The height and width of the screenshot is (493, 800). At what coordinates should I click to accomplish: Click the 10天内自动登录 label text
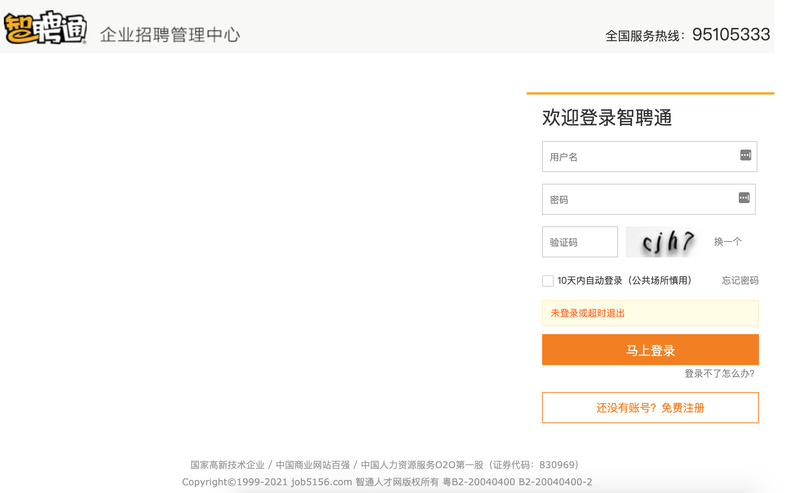click(x=624, y=281)
